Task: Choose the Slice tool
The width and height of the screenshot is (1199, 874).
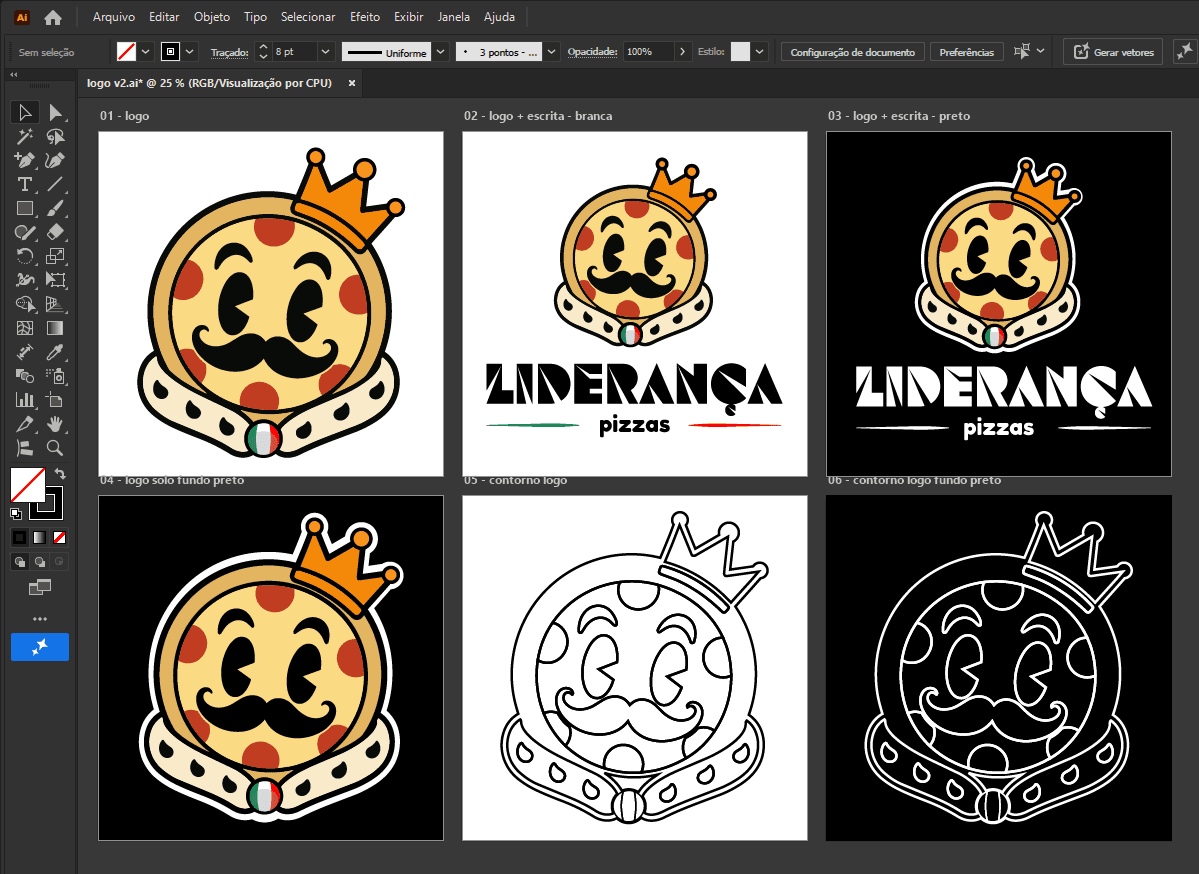Action: (x=24, y=424)
